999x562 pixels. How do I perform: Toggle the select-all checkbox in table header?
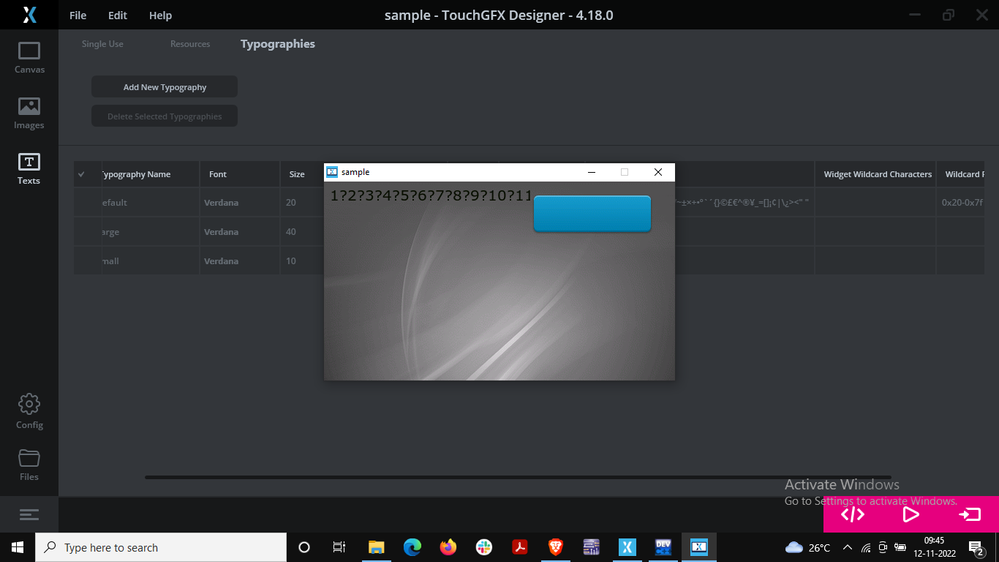pyautogui.click(x=82, y=174)
